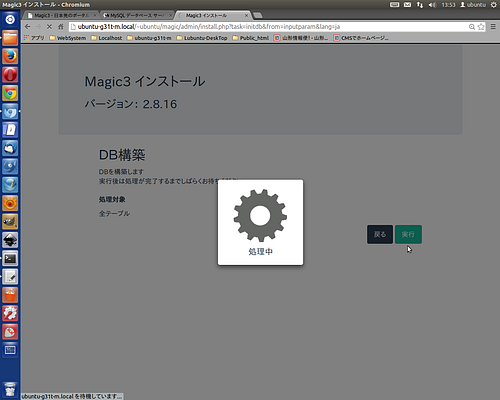Image resolution: width=500 pixels, height=400 pixels.
Task: Open the gear-and-wrench settings launcher icon
Action: pyautogui.click(x=10, y=313)
